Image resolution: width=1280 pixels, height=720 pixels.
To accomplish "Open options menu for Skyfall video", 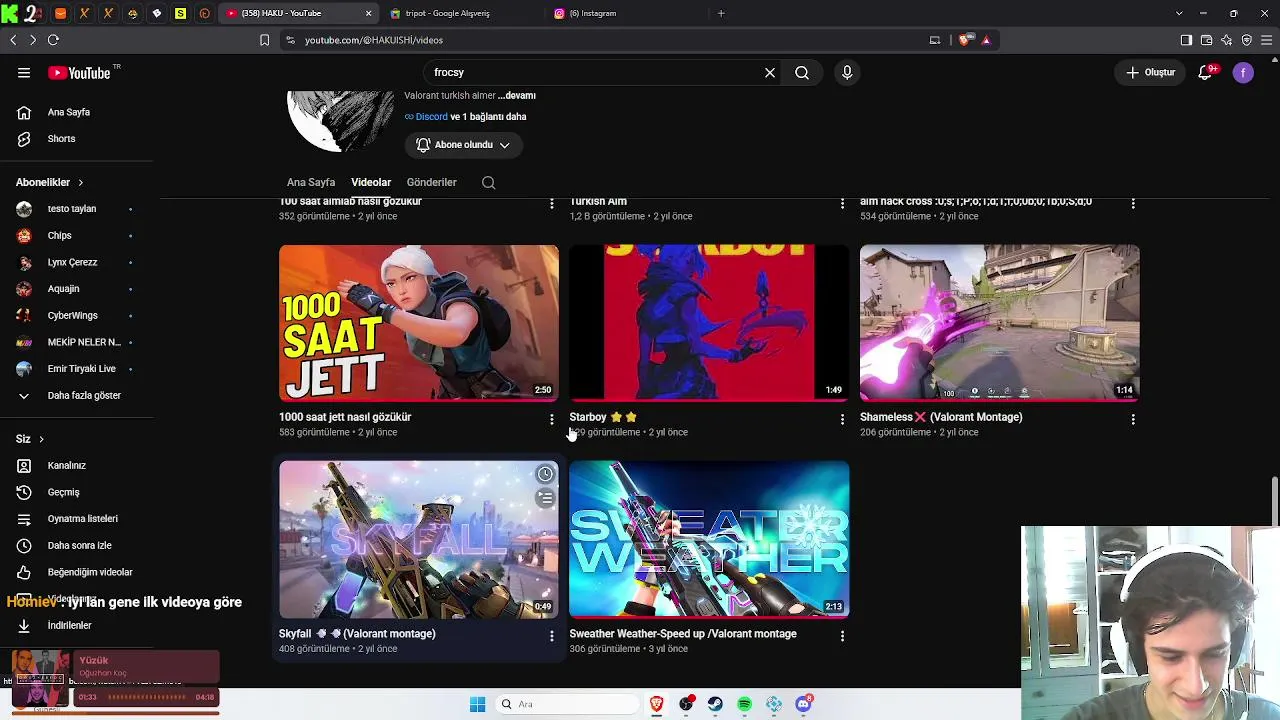I will tap(551, 635).
